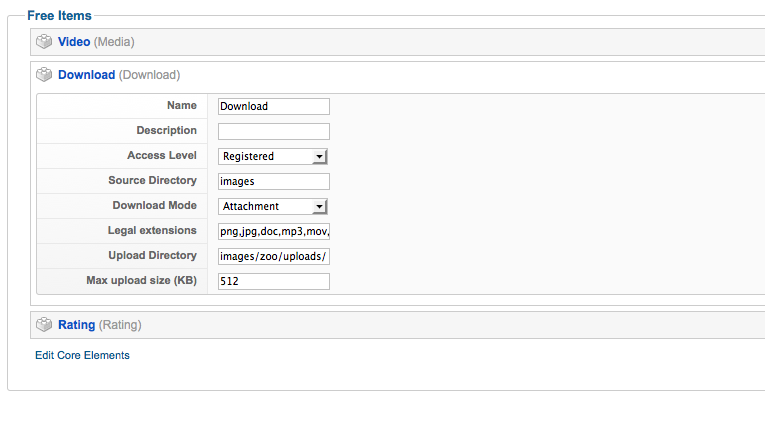Open the Download Mode dropdown

tap(274, 206)
